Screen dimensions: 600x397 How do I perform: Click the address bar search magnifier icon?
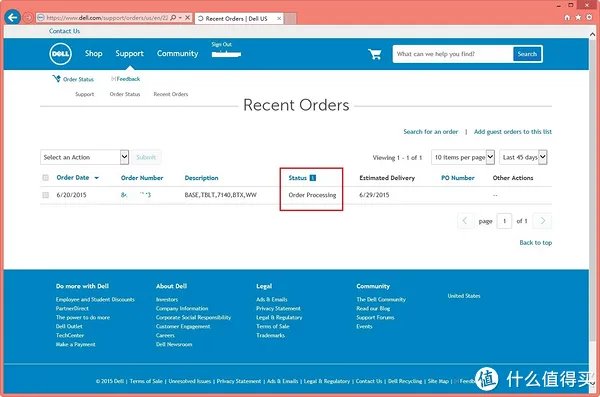pyautogui.click(x=173, y=18)
